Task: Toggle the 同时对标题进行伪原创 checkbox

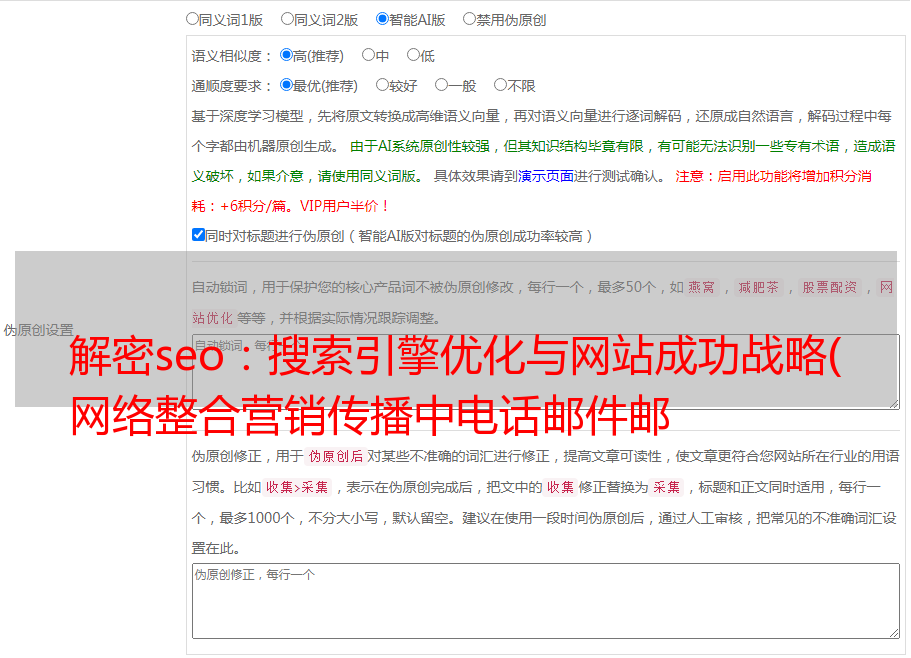Action: pos(198,235)
